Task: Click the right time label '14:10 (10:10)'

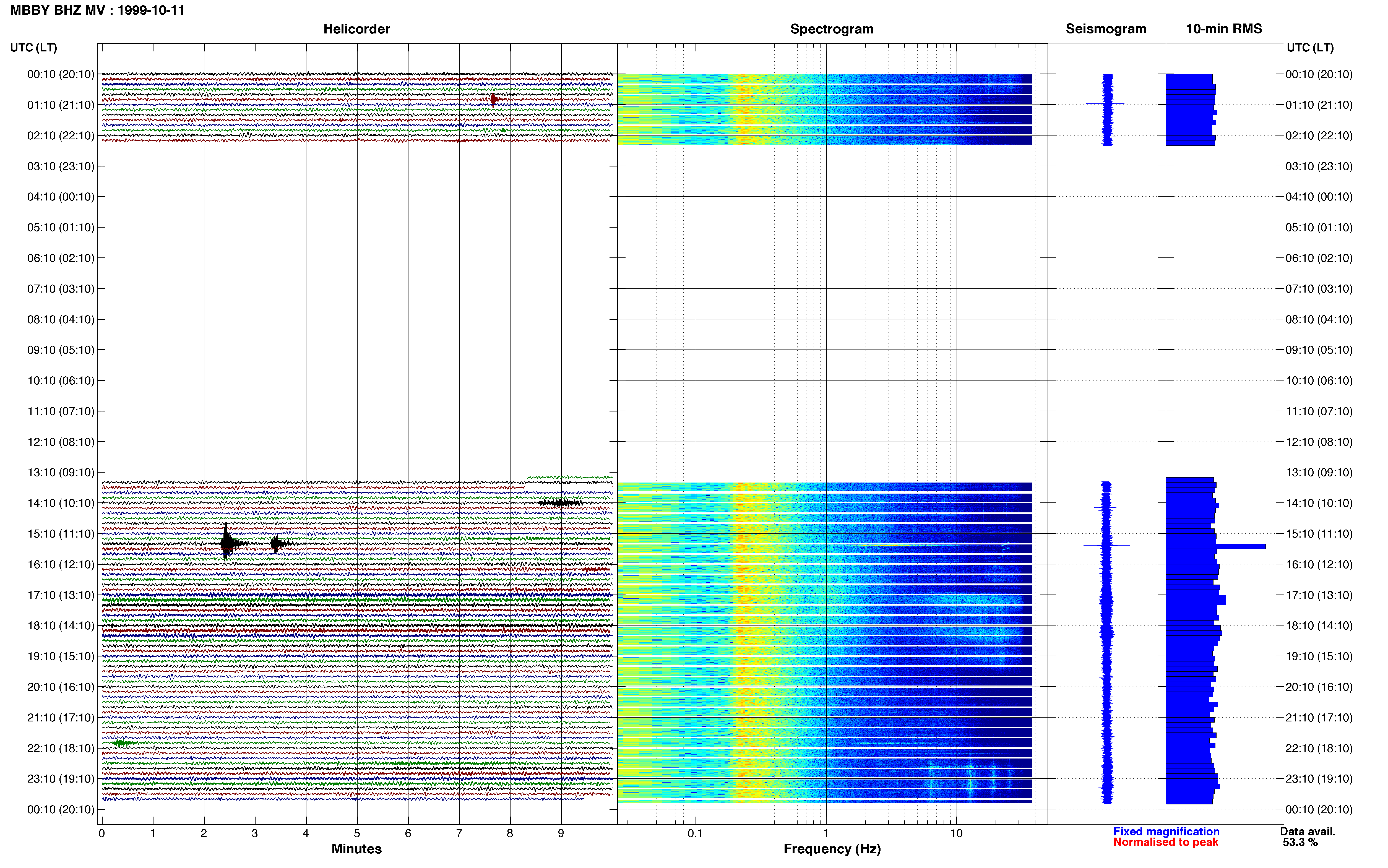Action: coord(1319,504)
